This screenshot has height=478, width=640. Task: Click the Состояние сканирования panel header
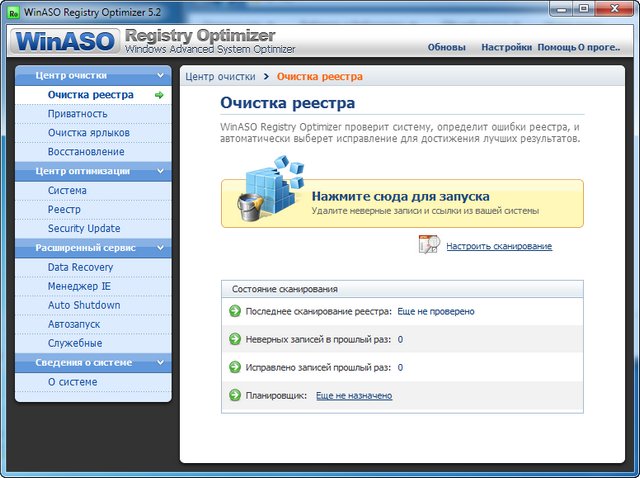(x=402, y=289)
